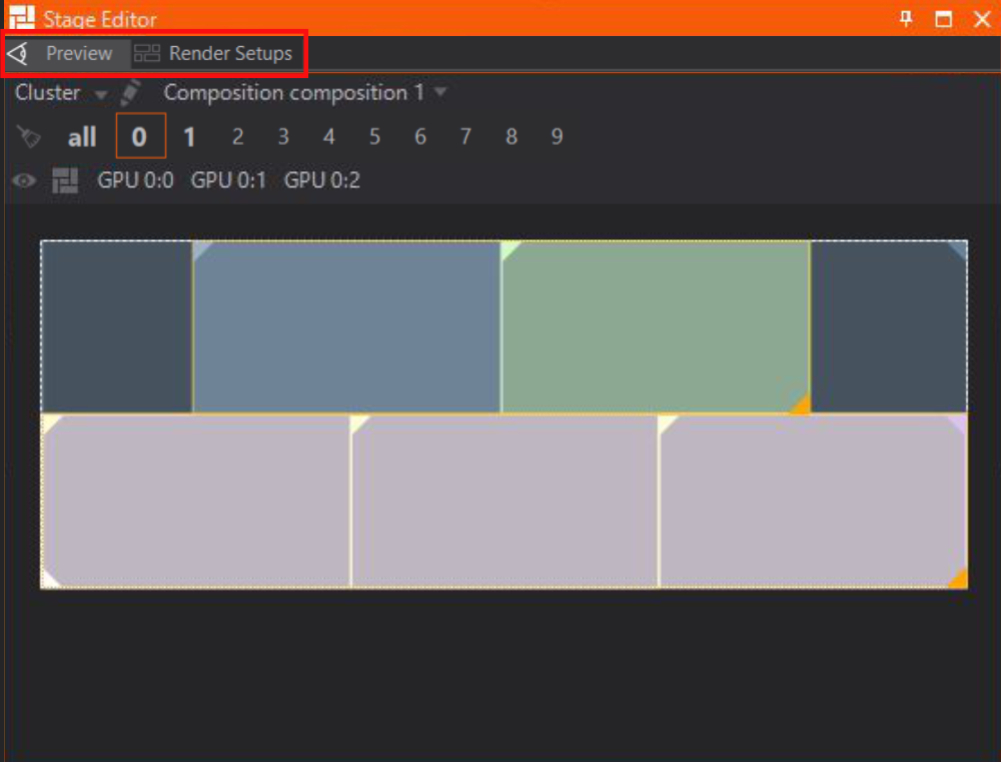
Task: Click the pencil edit icon beside Cluster
Action: pyautogui.click(x=130, y=93)
